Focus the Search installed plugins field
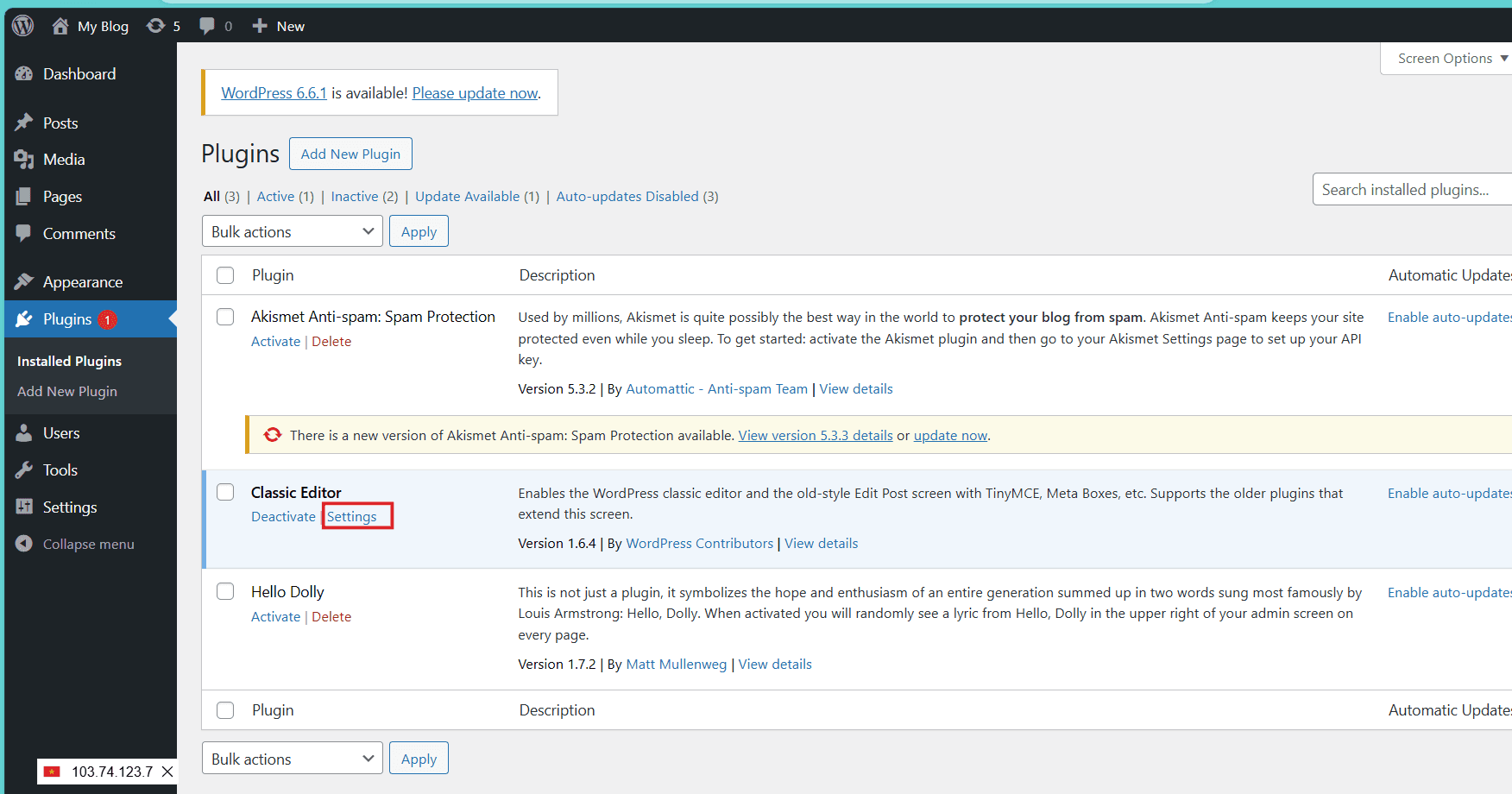Image resolution: width=1512 pixels, height=794 pixels. tap(1412, 190)
